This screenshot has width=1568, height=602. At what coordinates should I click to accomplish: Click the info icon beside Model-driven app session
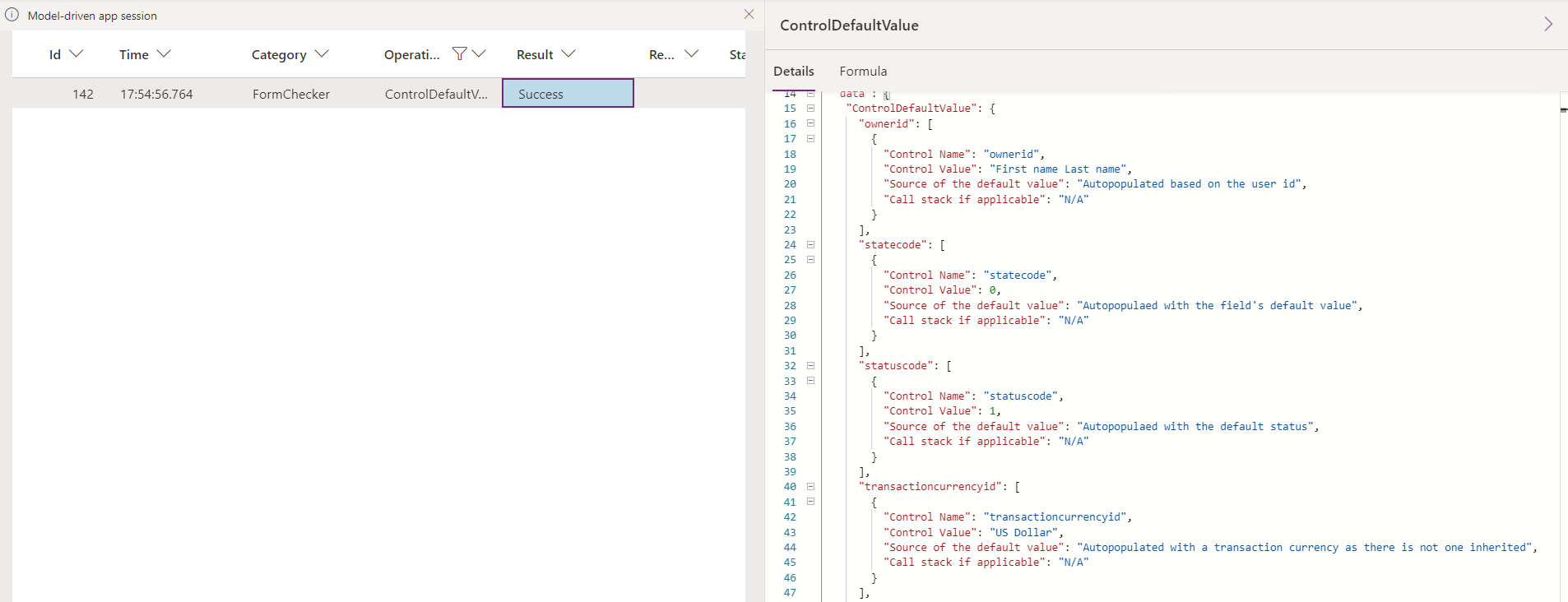12,15
